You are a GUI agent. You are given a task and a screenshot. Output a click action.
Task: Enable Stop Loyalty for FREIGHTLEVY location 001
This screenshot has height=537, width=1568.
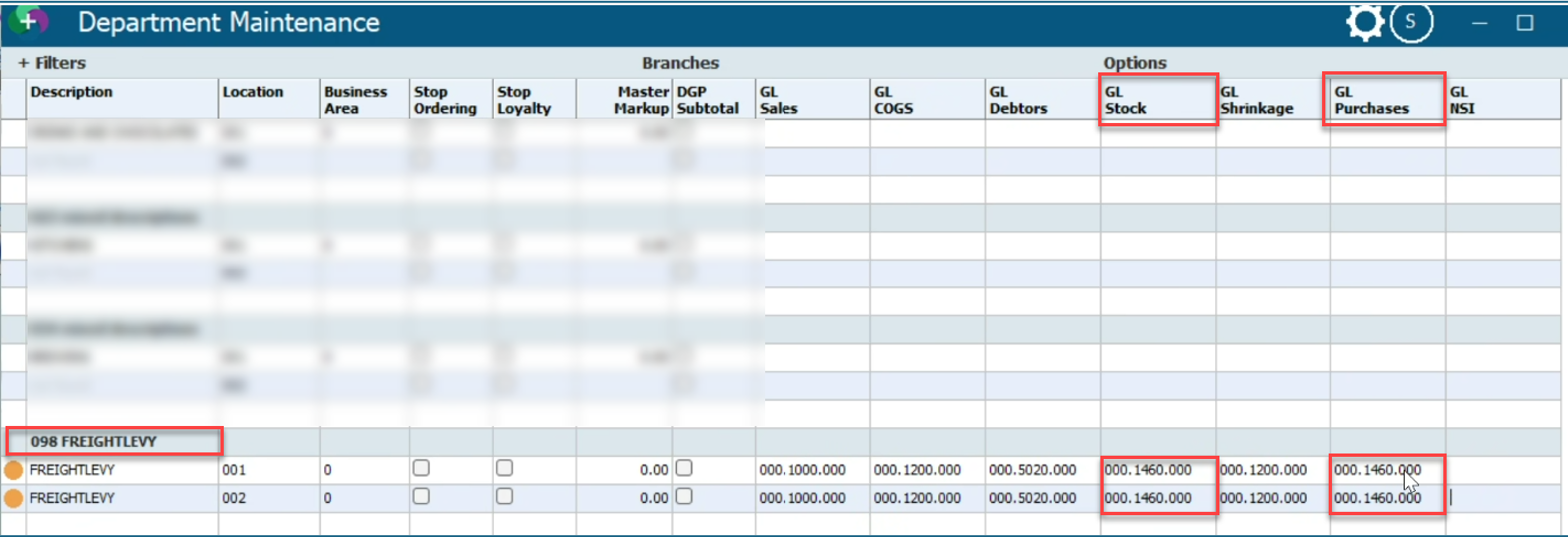(504, 468)
